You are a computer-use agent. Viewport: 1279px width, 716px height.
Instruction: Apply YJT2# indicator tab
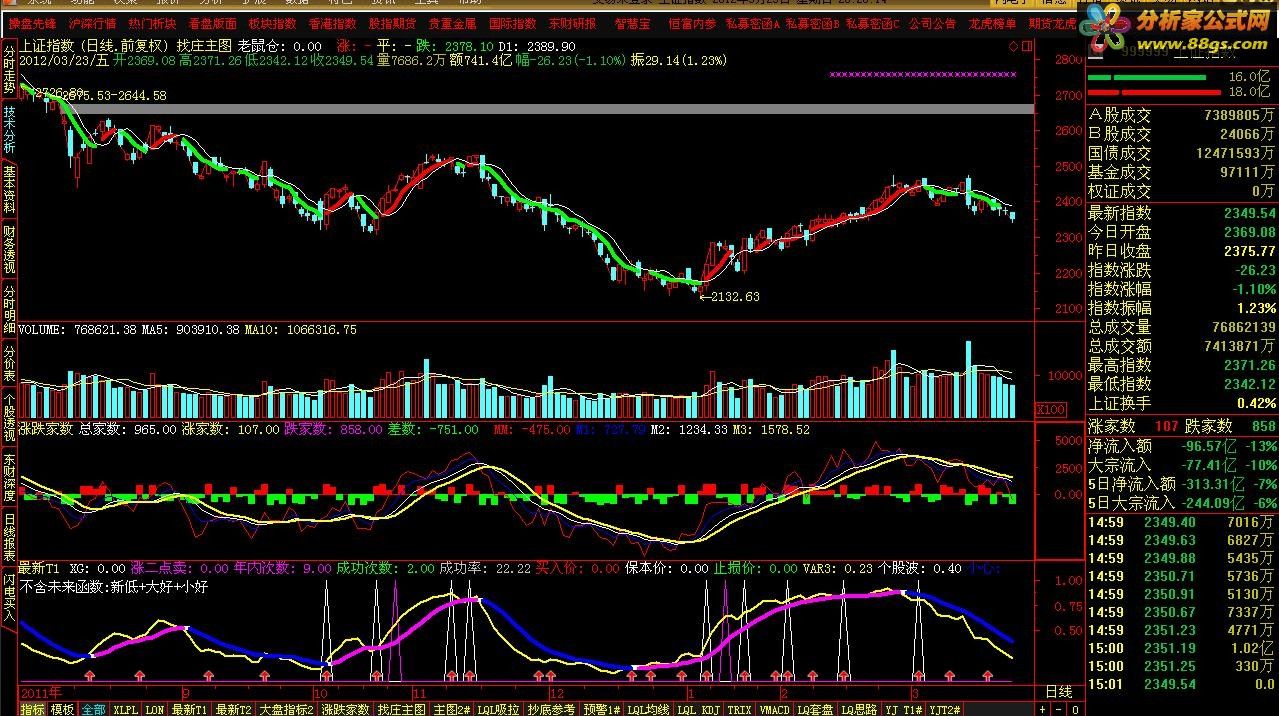click(945, 709)
